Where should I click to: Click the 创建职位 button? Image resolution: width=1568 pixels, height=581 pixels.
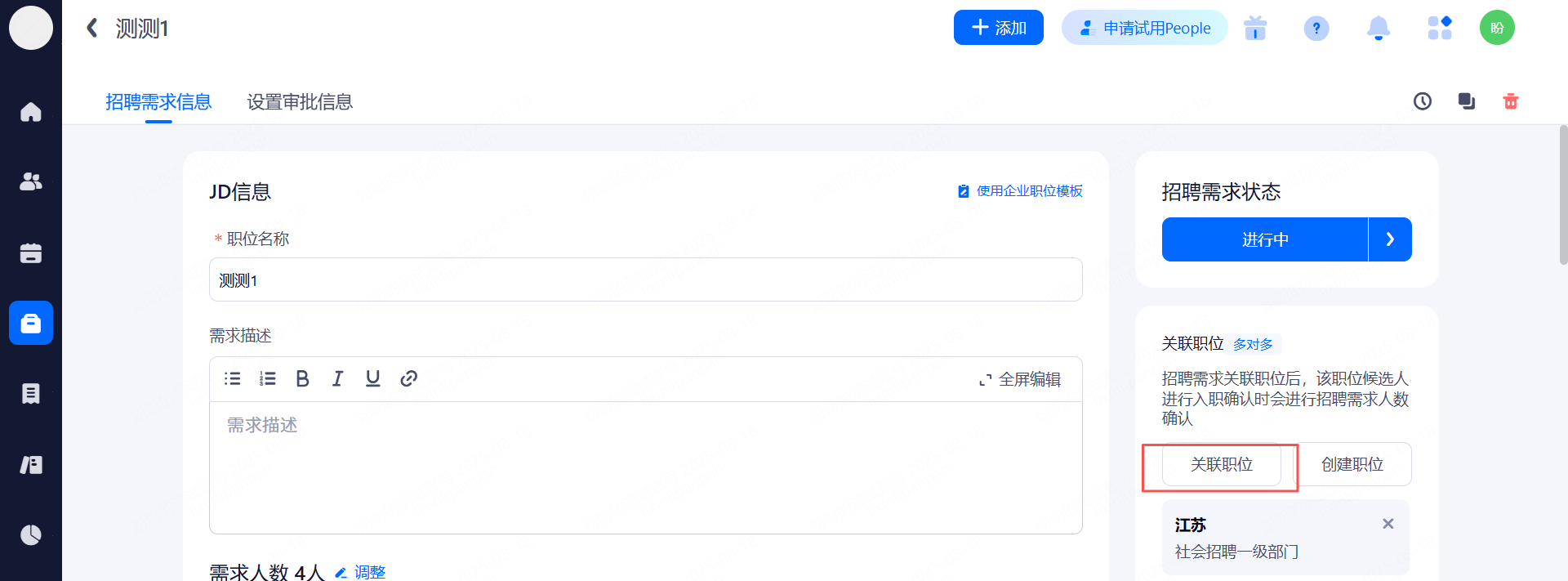1352,465
